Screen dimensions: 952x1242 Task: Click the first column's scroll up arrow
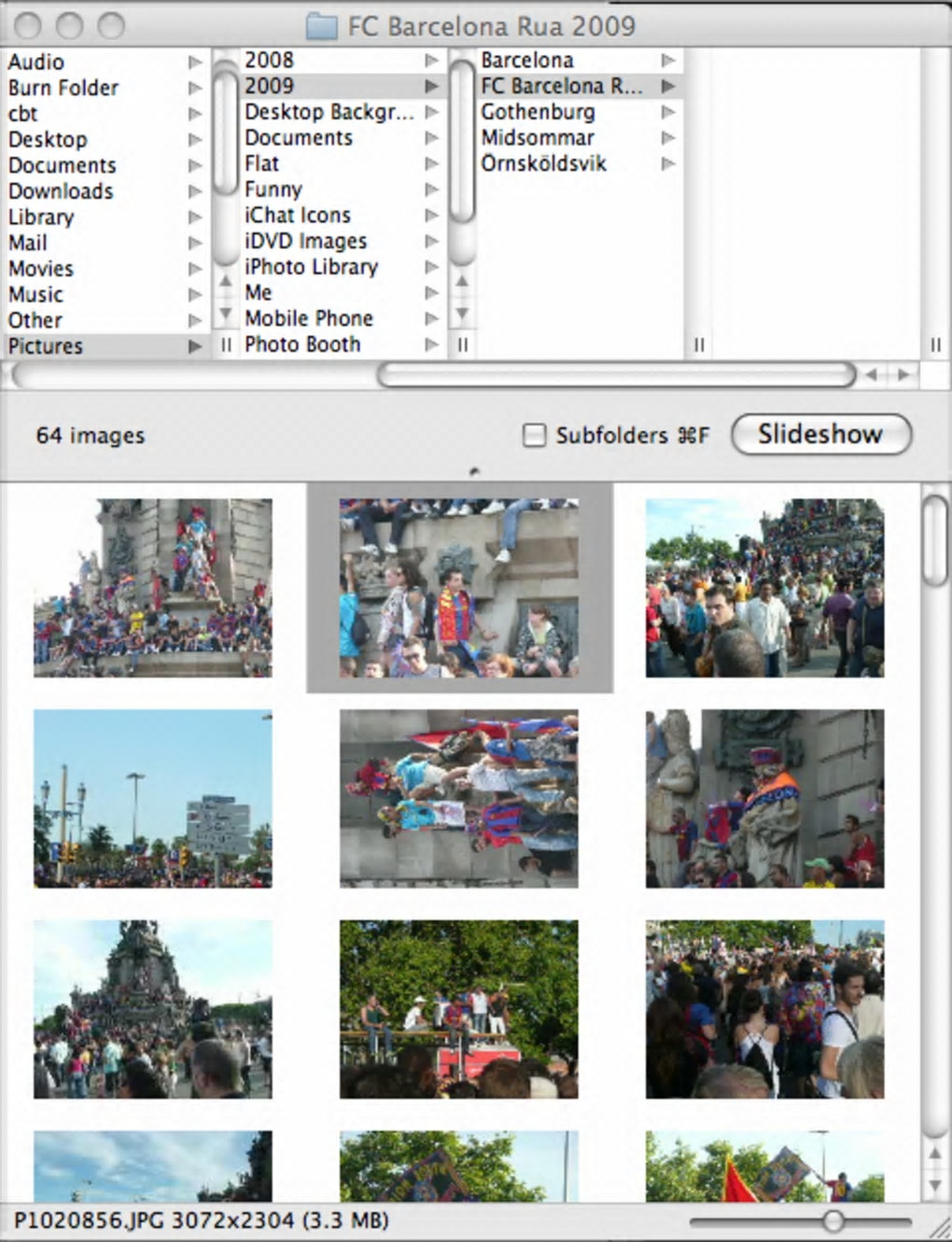225,281
